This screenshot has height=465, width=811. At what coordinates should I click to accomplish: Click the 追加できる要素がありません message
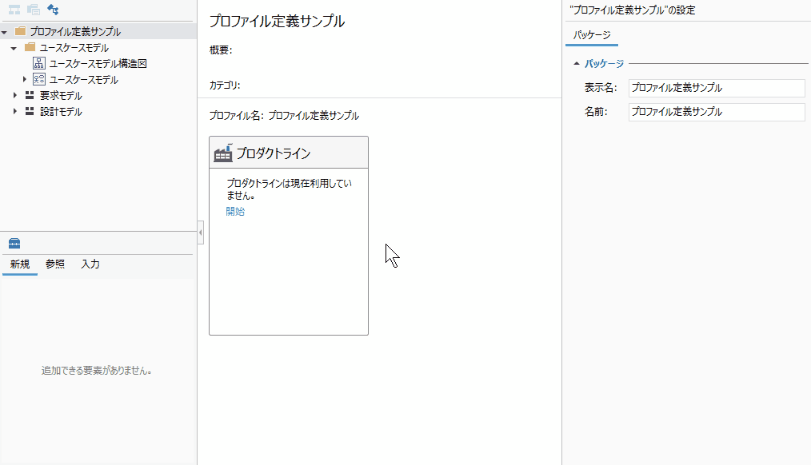click(x=96, y=371)
